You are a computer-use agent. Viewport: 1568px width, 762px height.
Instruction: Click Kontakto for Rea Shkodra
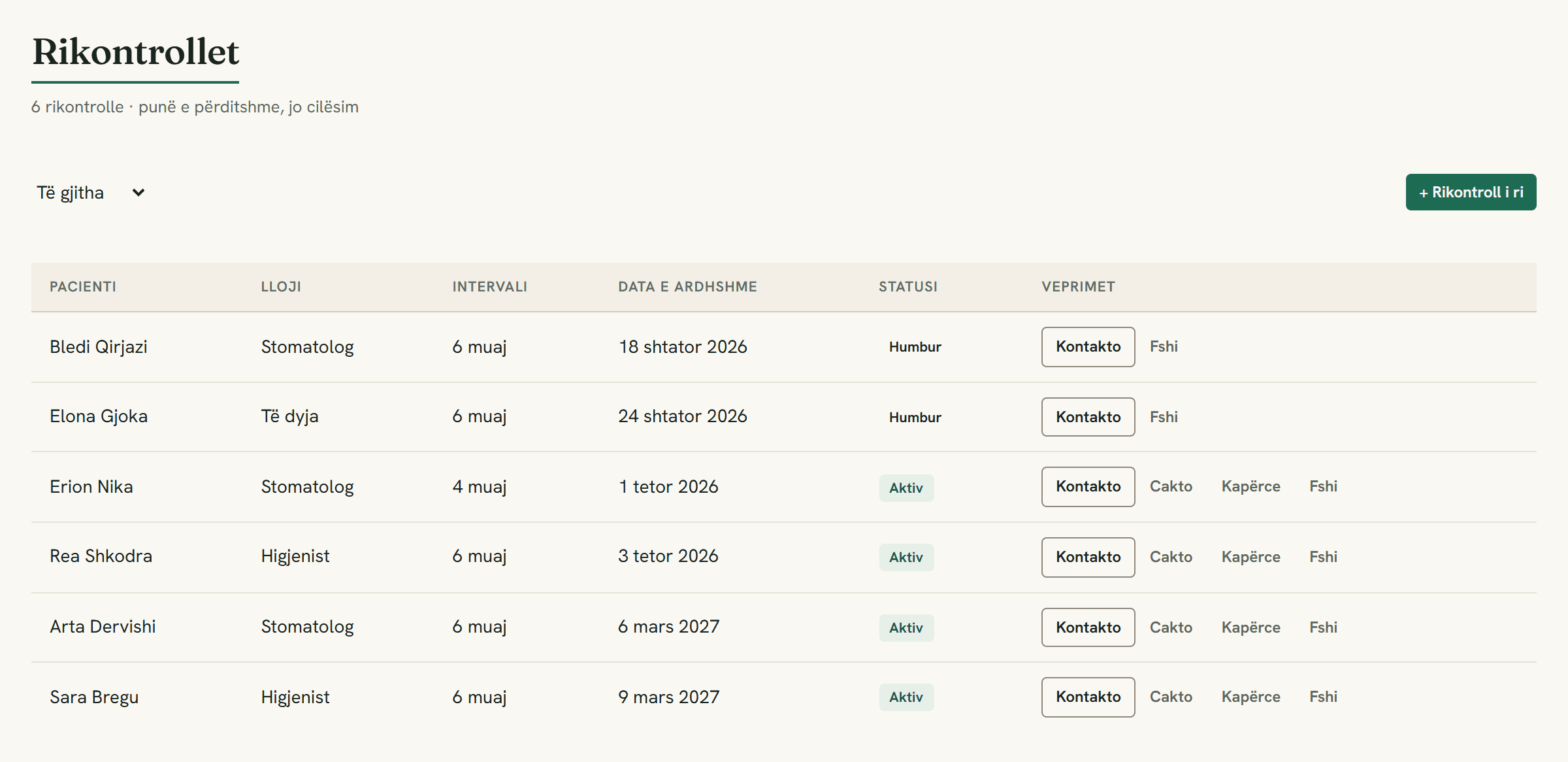(x=1088, y=557)
